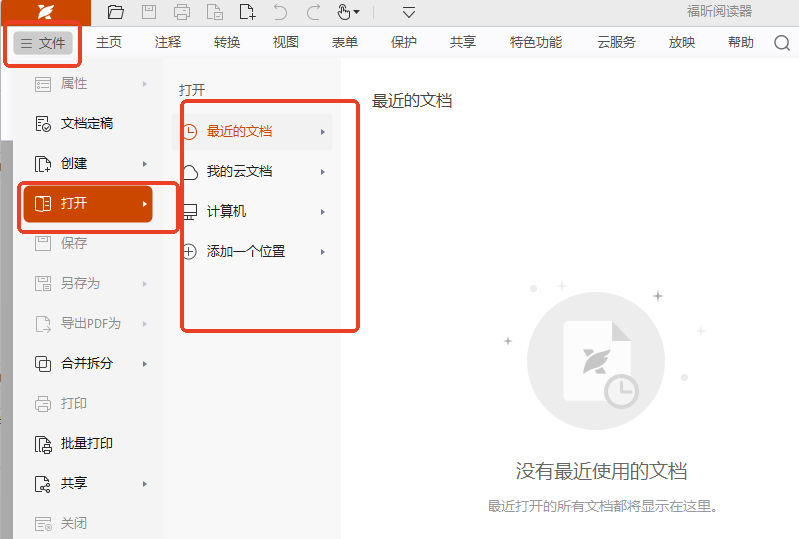The image size is (799, 539).
Task: Click the plus circle icon beside 添加一个位置
Action: (190, 252)
